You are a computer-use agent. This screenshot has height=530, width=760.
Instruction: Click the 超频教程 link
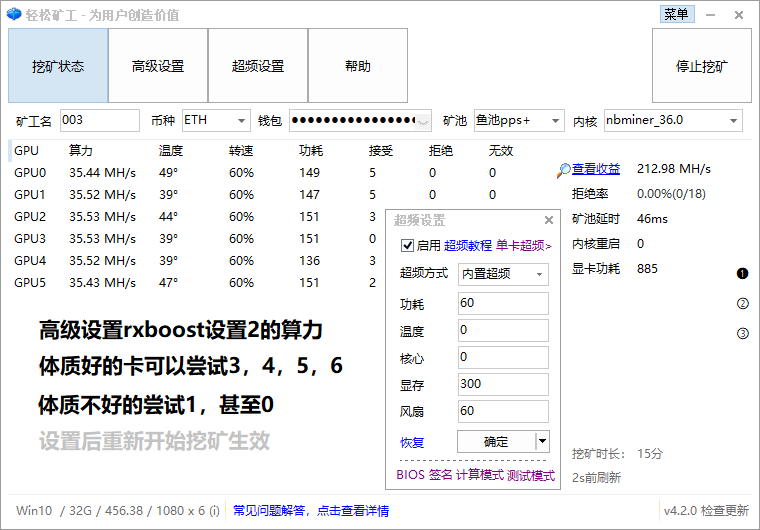pyautogui.click(x=468, y=245)
